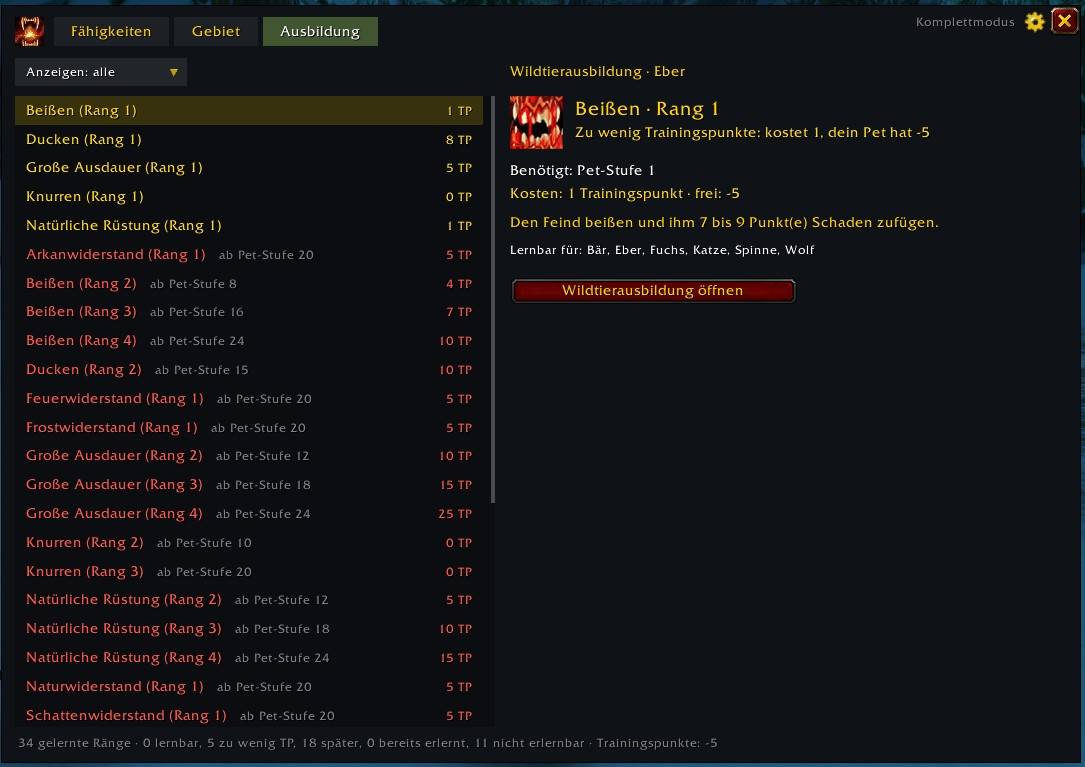The image size is (1085, 767).
Task: Click Beißen (Rang 2) in the list
Action: pyautogui.click(x=249, y=284)
